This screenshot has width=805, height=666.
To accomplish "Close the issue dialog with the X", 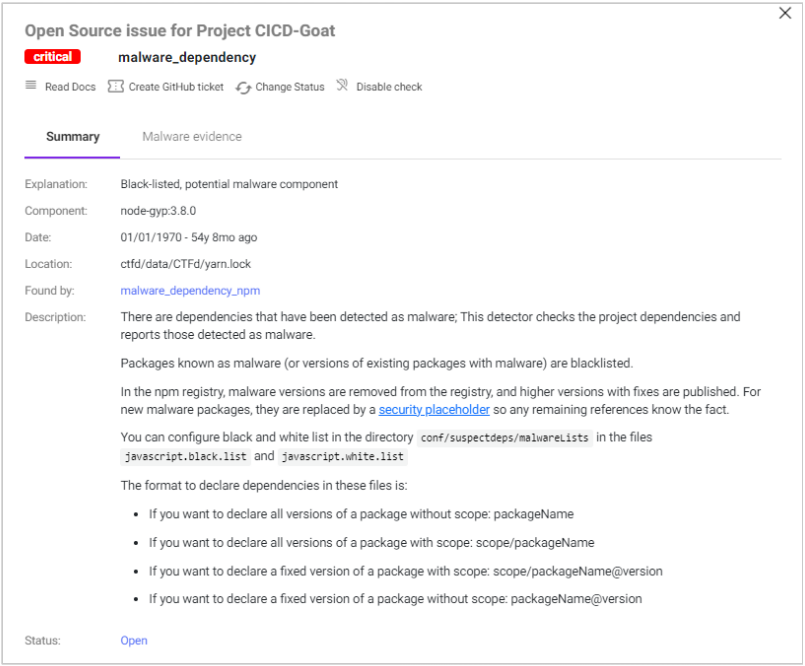I will (785, 13).
